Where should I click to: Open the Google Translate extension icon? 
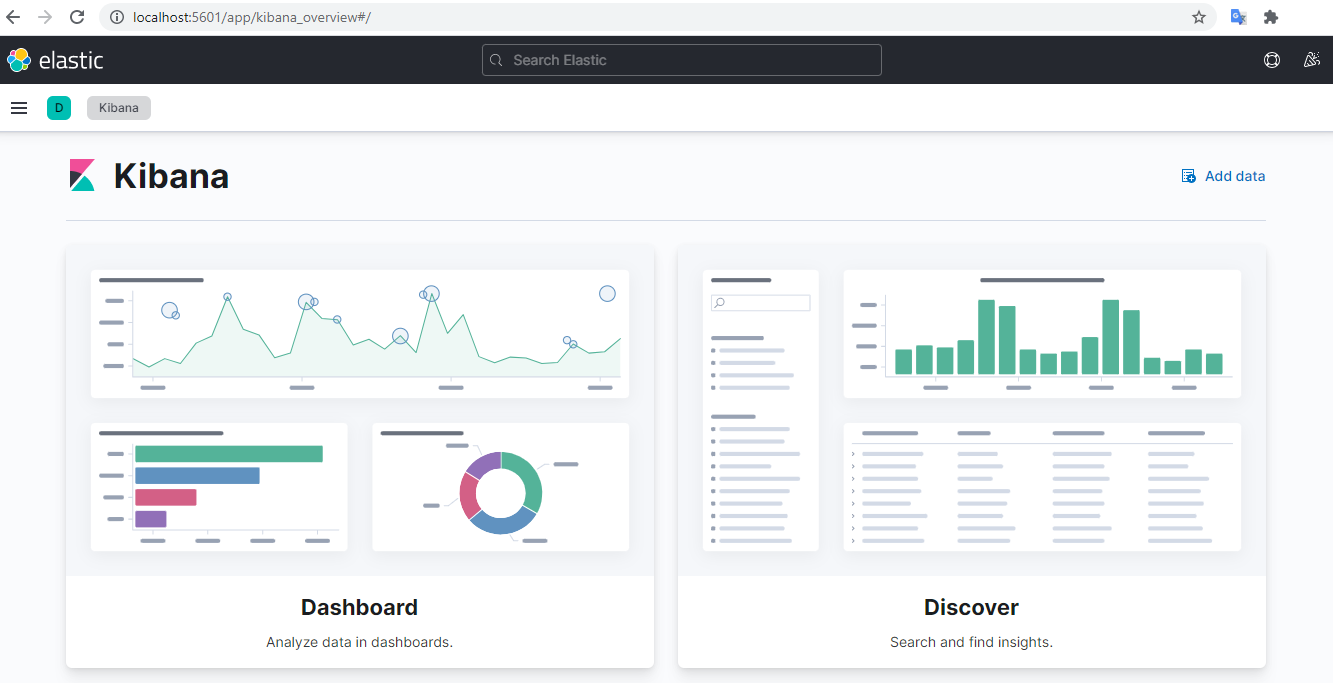(1239, 17)
